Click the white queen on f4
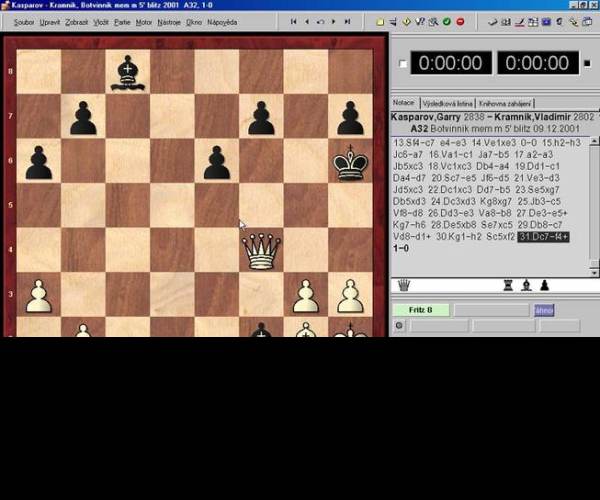Viewport: 600px width, 500px height. pos(261,250)
